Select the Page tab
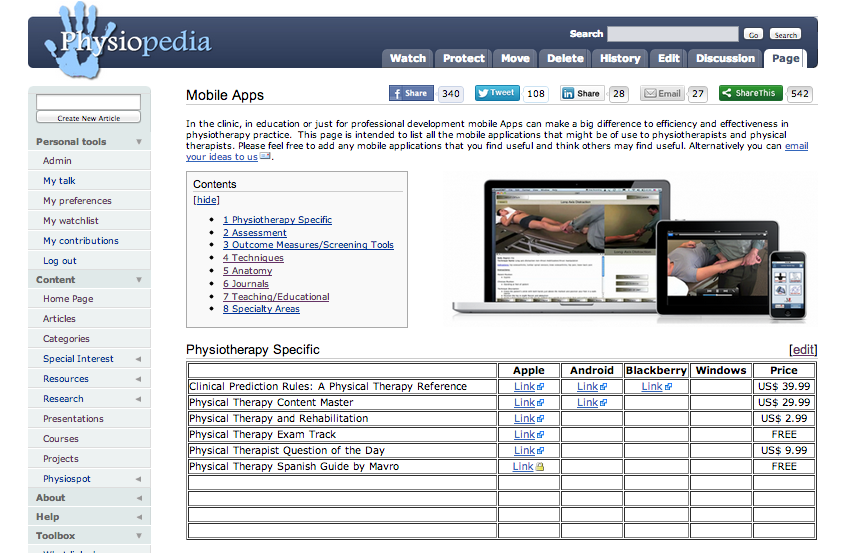 point(785,58)
